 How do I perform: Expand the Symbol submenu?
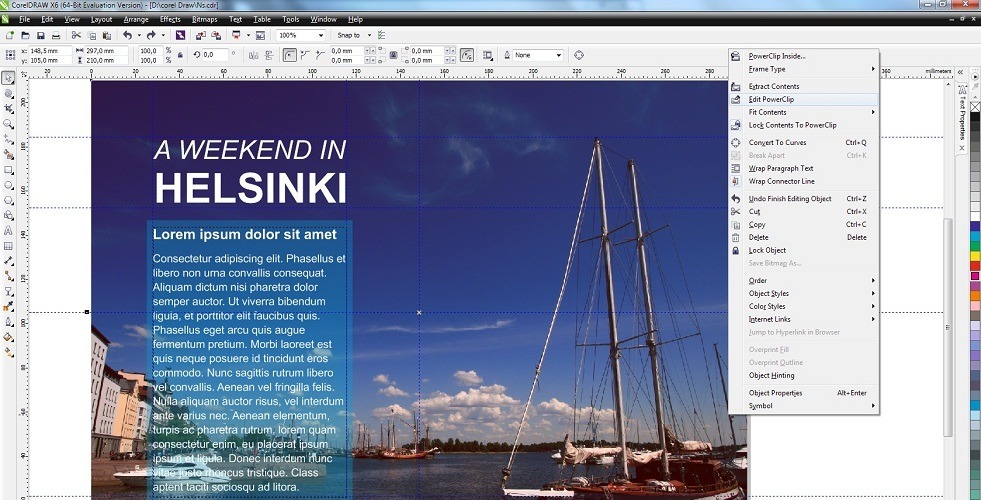pos(803,406)
